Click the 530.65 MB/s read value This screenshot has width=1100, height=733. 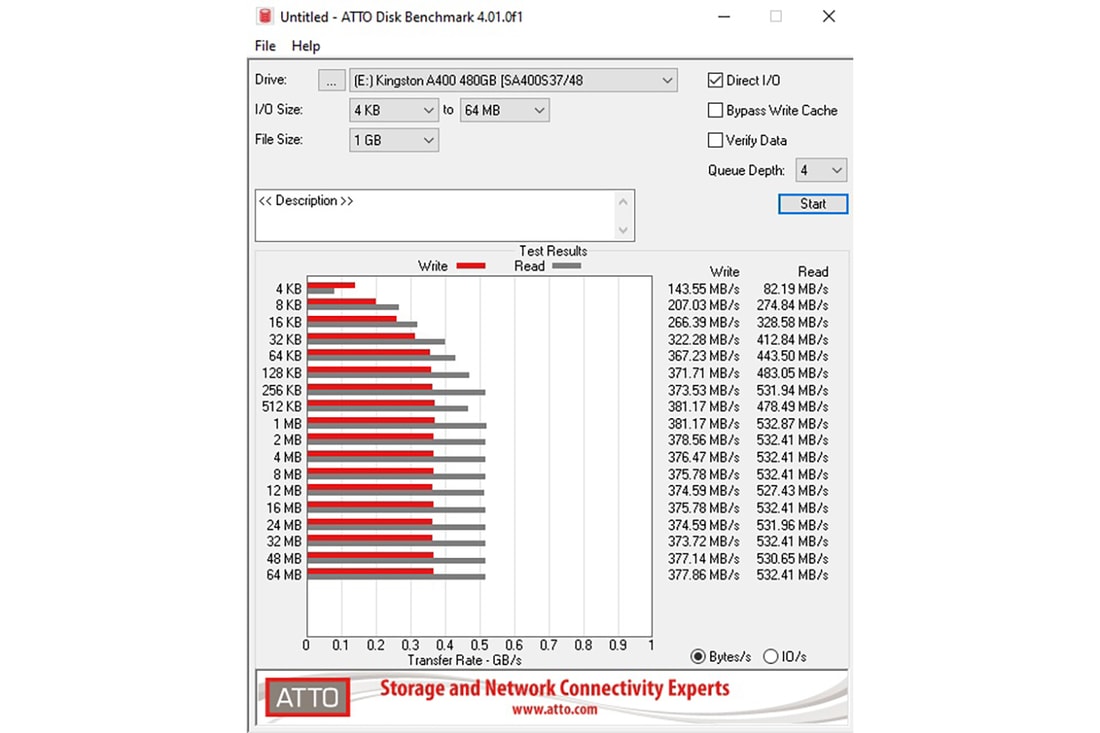pyautogui.click(x=792, y=558)
